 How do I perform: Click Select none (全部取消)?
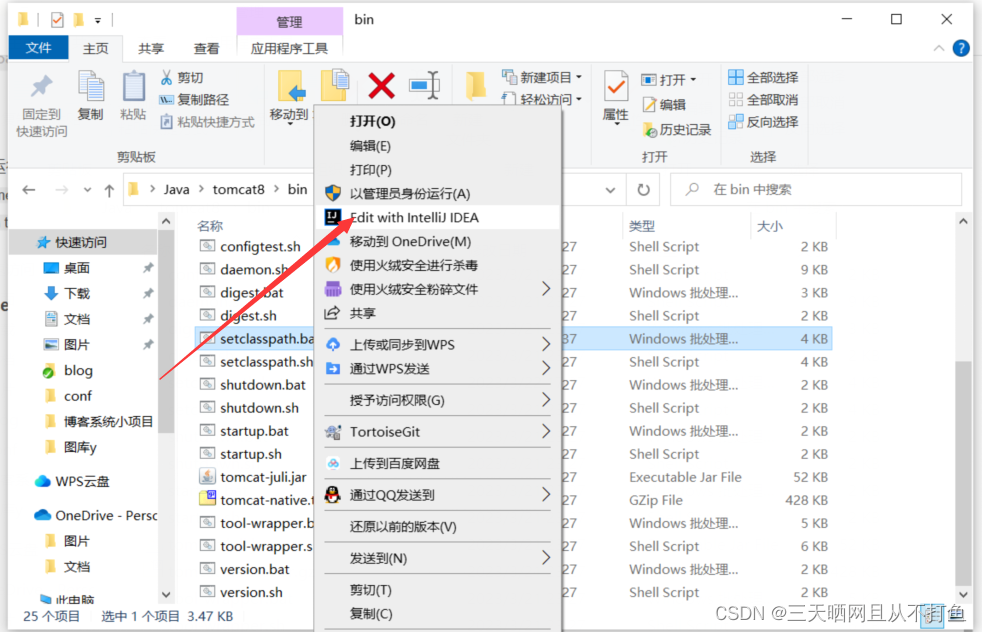click(763, 100)
